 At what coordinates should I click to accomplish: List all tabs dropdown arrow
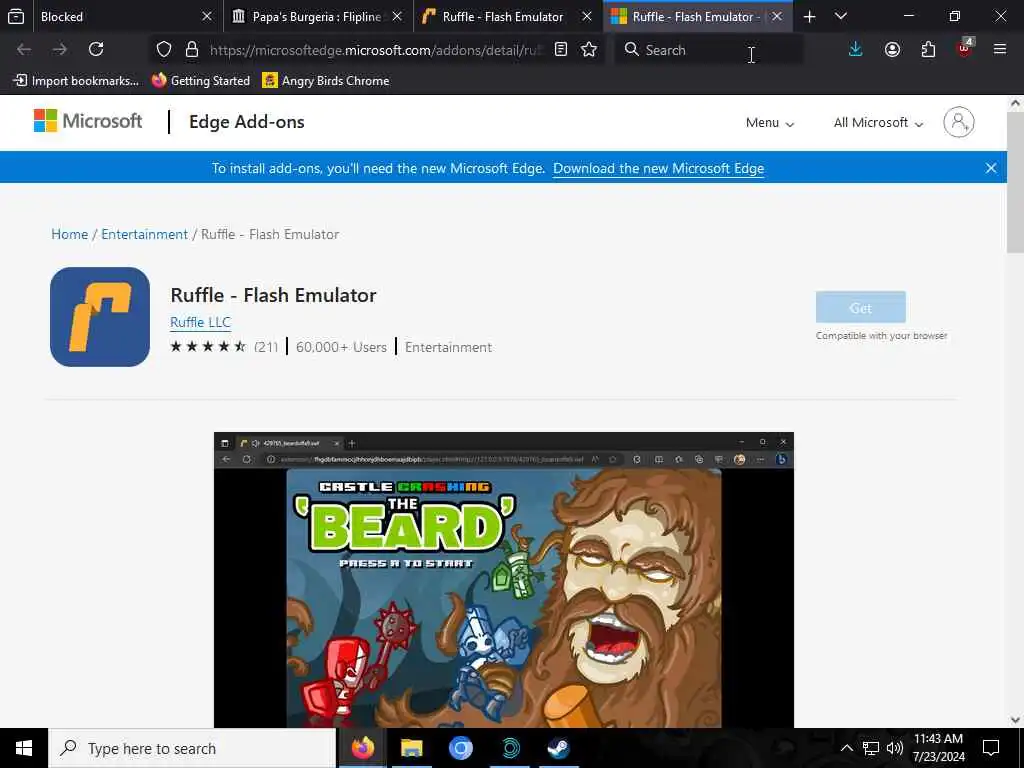(x=841, y=16)
